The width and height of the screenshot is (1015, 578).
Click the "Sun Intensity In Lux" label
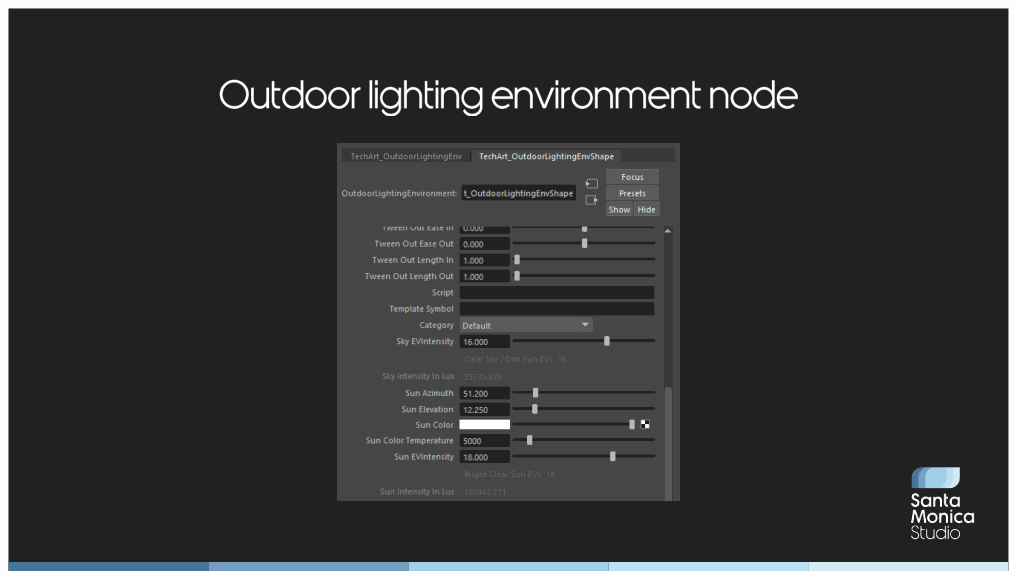point(418,492)
